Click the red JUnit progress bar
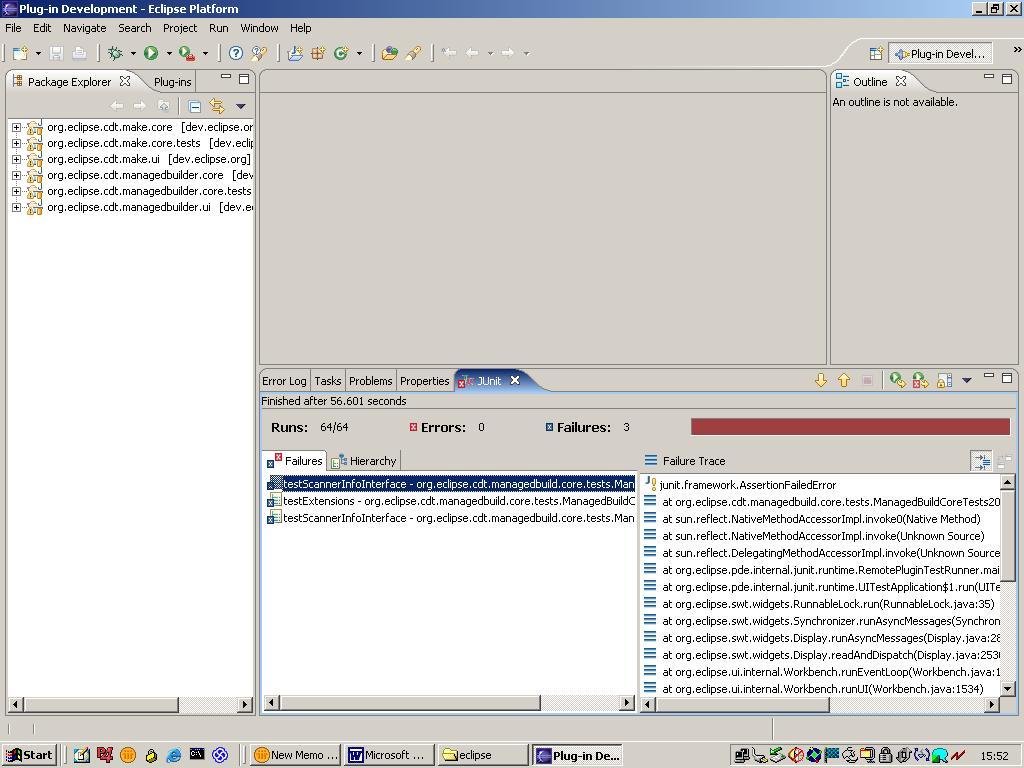Viewport: 1024px width, 768px height. coord(850,427)
